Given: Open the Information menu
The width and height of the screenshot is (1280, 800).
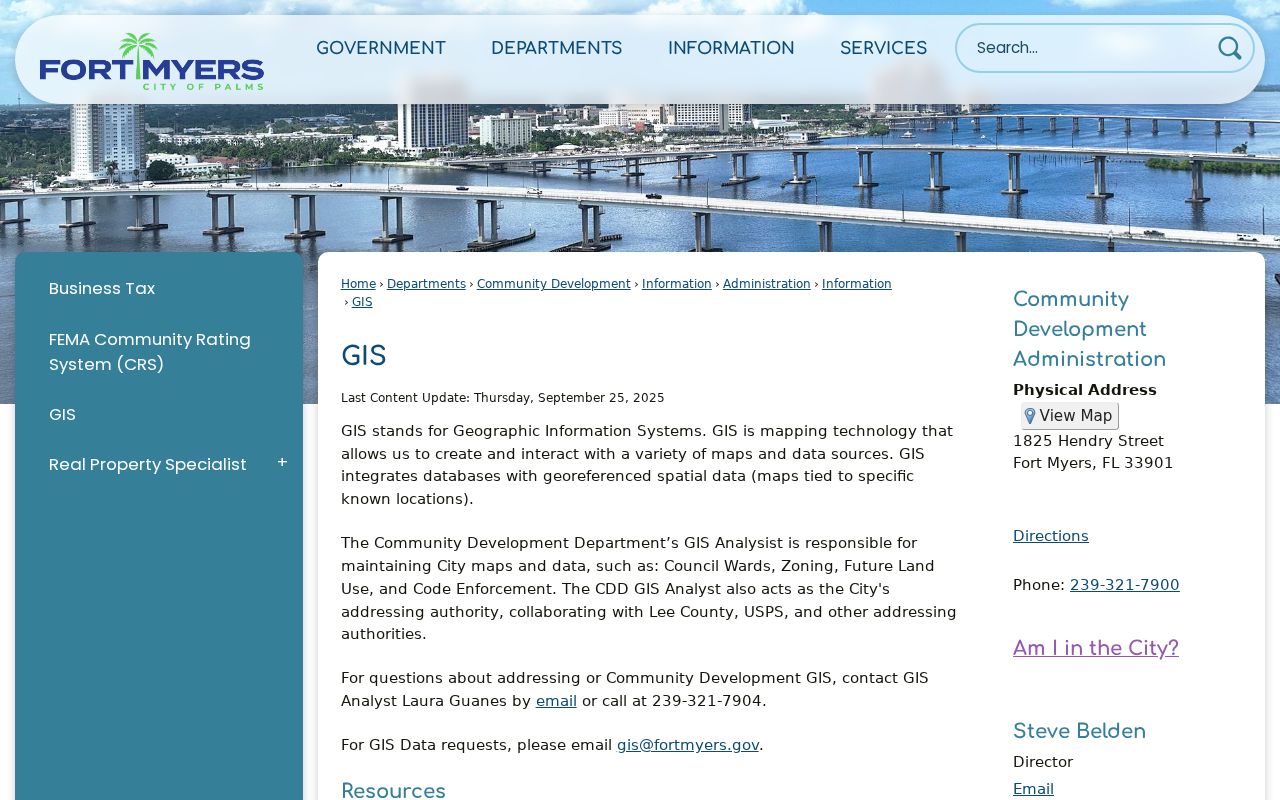Looking at the screenshot, I should (731, 48).
